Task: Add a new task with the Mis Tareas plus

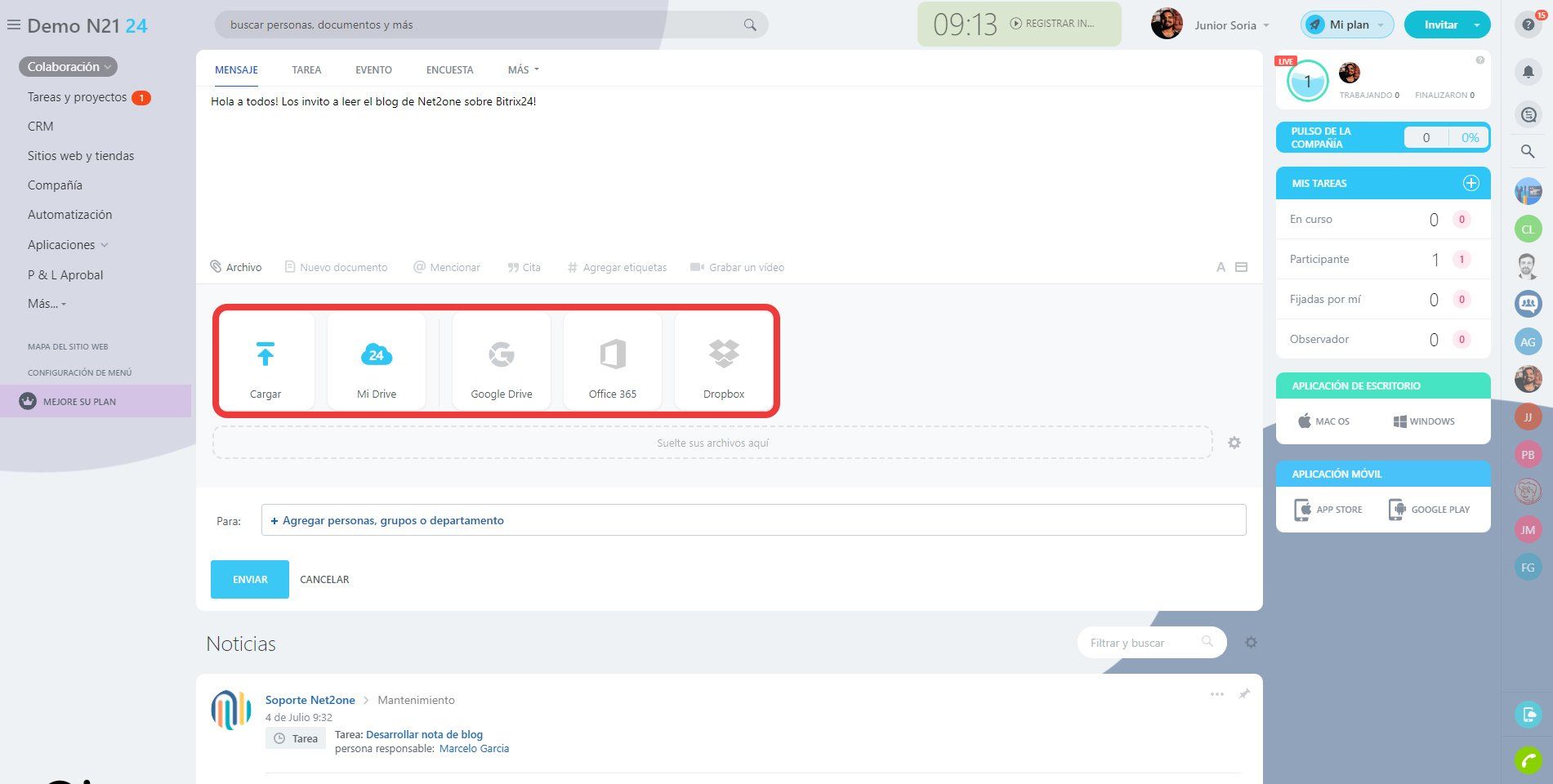Action: coord(1470,183)
